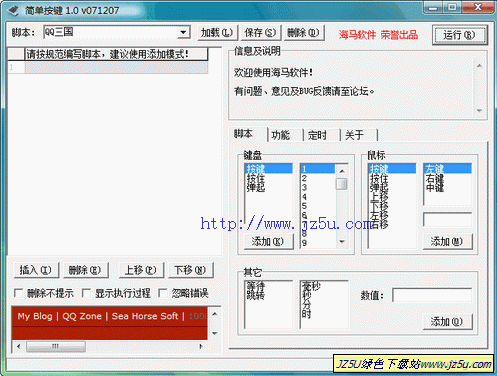
Task: Select 中键 middle mouse button option
Action: click(447, 187)
